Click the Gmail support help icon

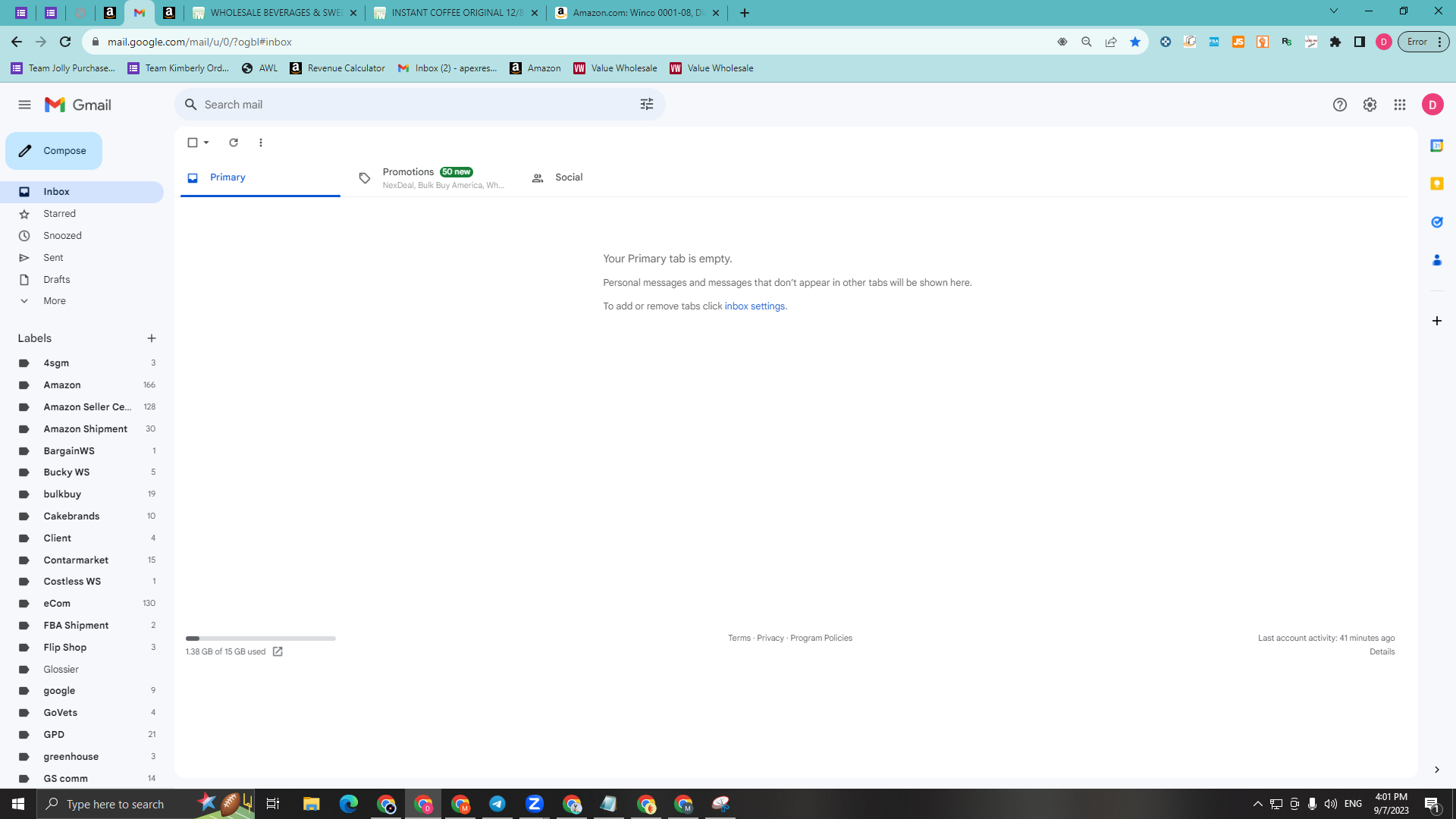(x=1340, y=105)
